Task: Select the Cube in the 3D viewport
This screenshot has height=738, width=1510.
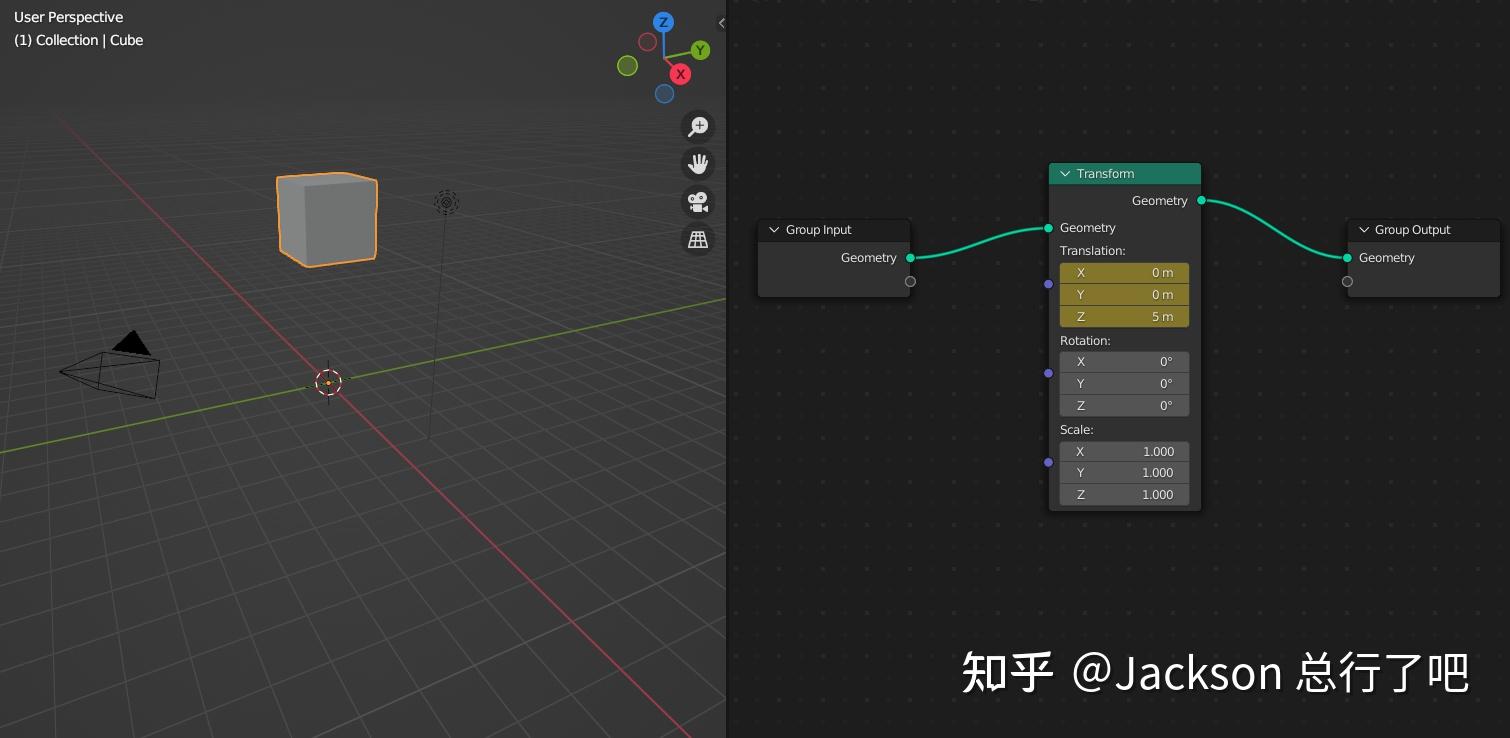Action: [327, 218]
